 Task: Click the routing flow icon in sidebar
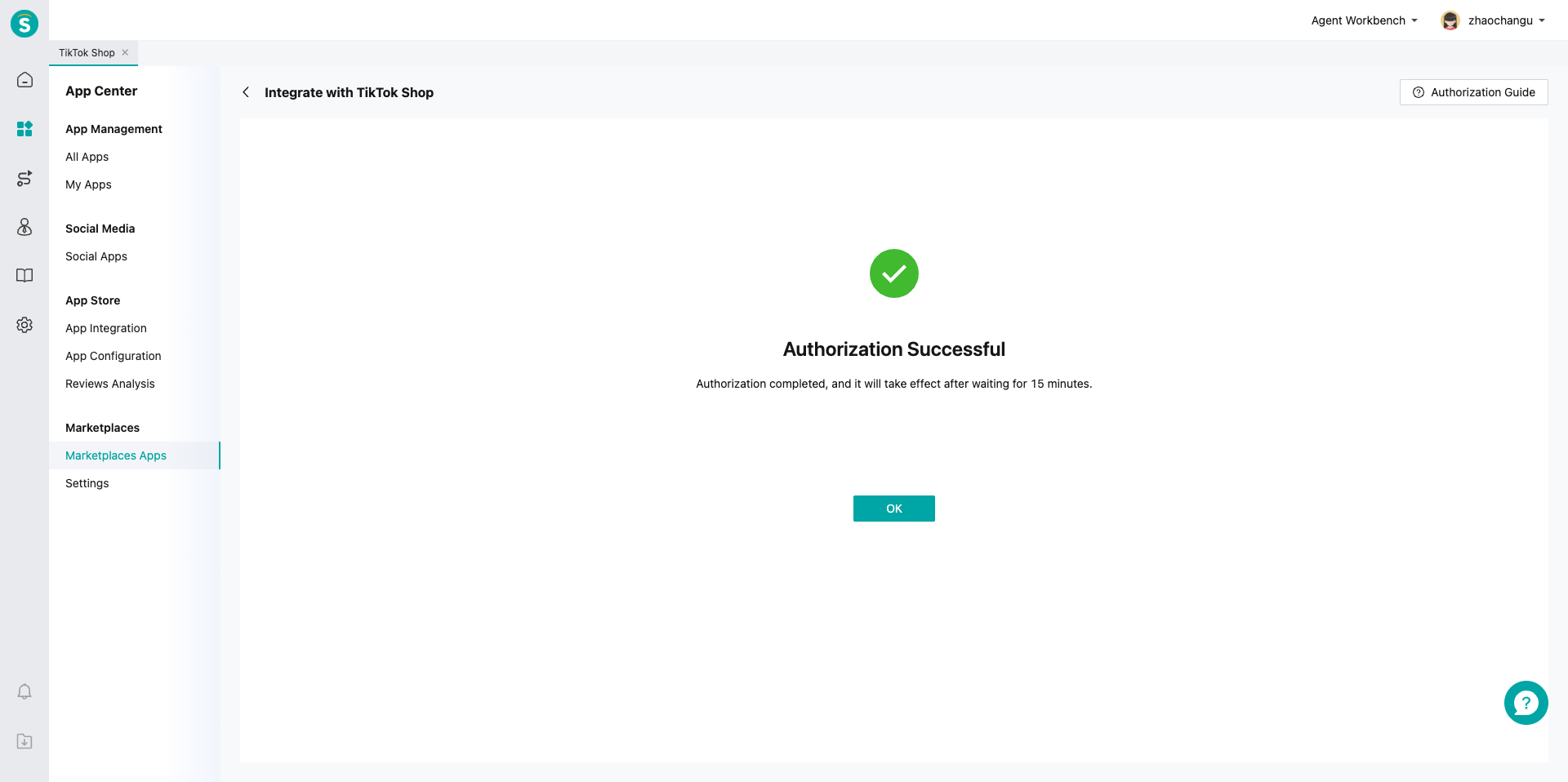pos(24,178)
